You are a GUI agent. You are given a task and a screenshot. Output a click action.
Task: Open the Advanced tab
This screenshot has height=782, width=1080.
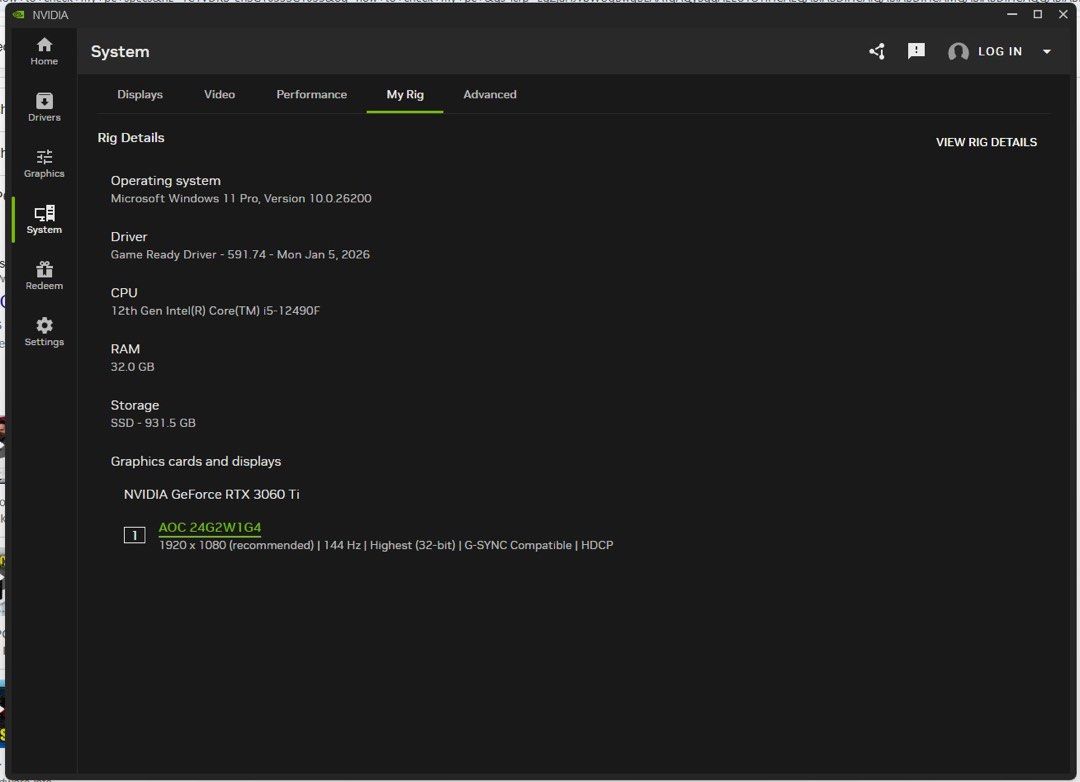pyautogui.click(x=490, y=94)
